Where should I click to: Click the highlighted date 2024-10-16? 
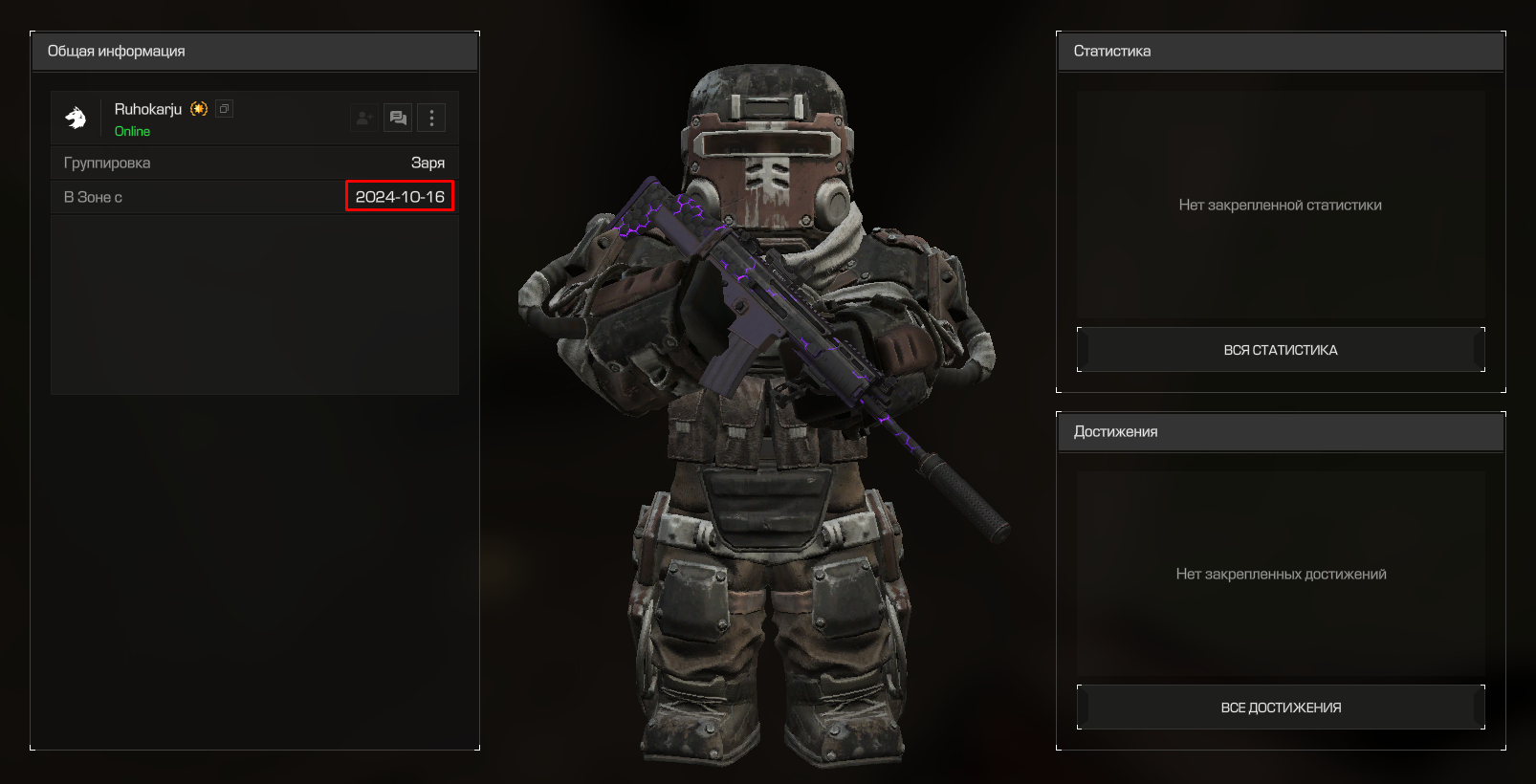pos(400,197)
